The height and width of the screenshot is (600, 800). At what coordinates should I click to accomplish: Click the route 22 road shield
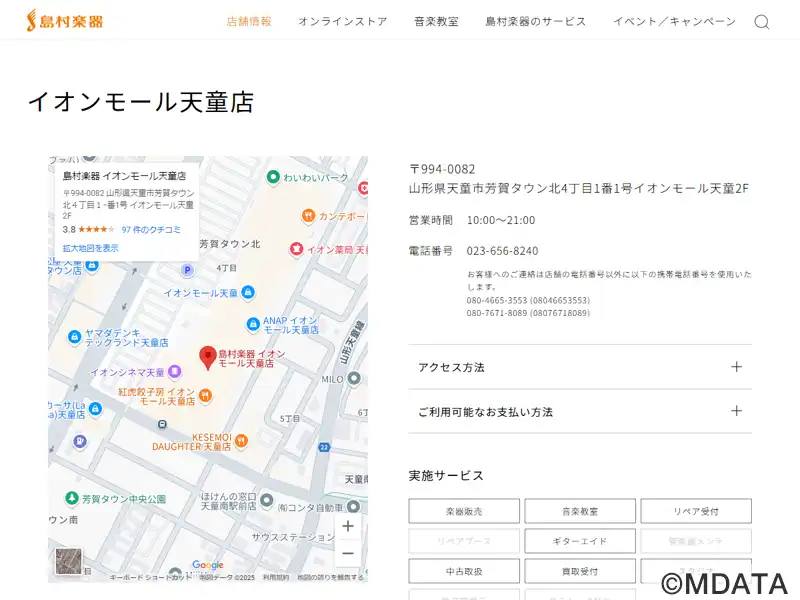coord(324,447)
